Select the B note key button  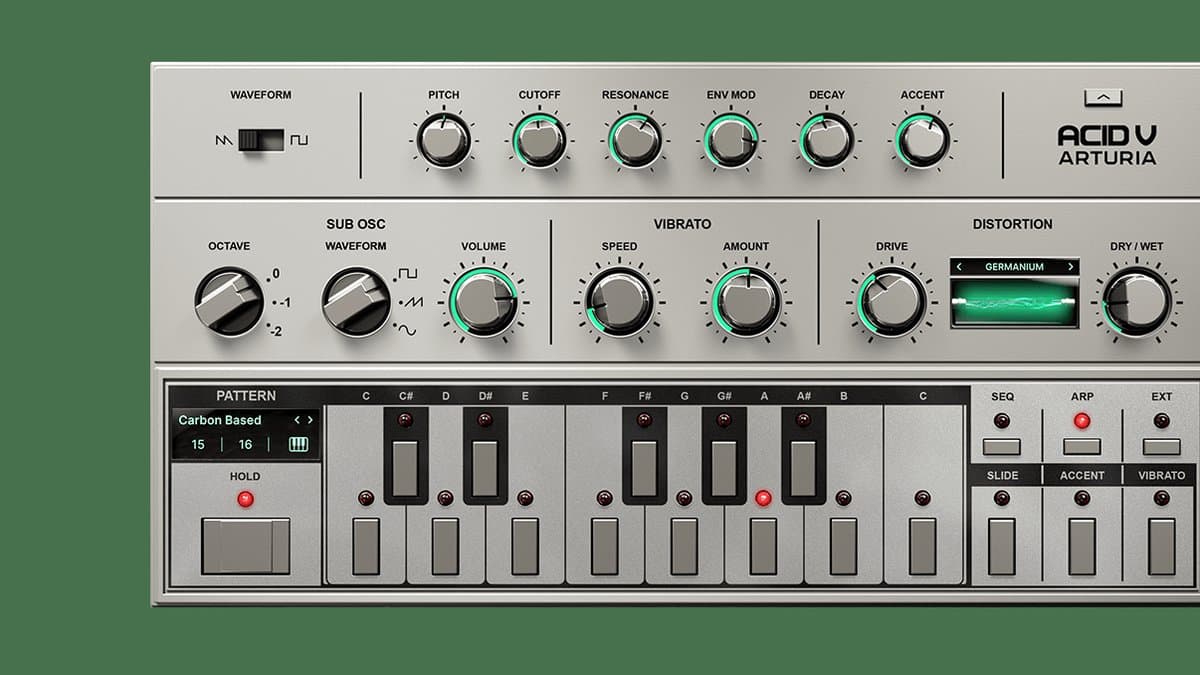(843, 546)
